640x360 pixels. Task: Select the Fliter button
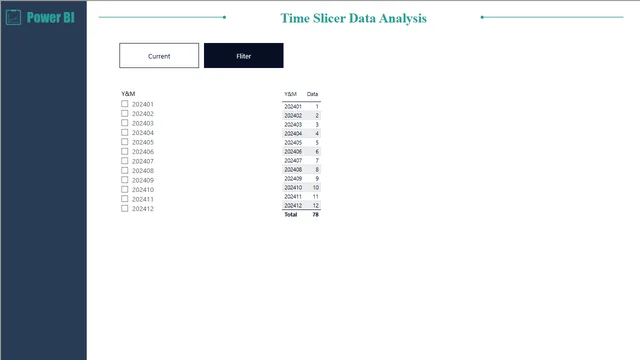244,56
